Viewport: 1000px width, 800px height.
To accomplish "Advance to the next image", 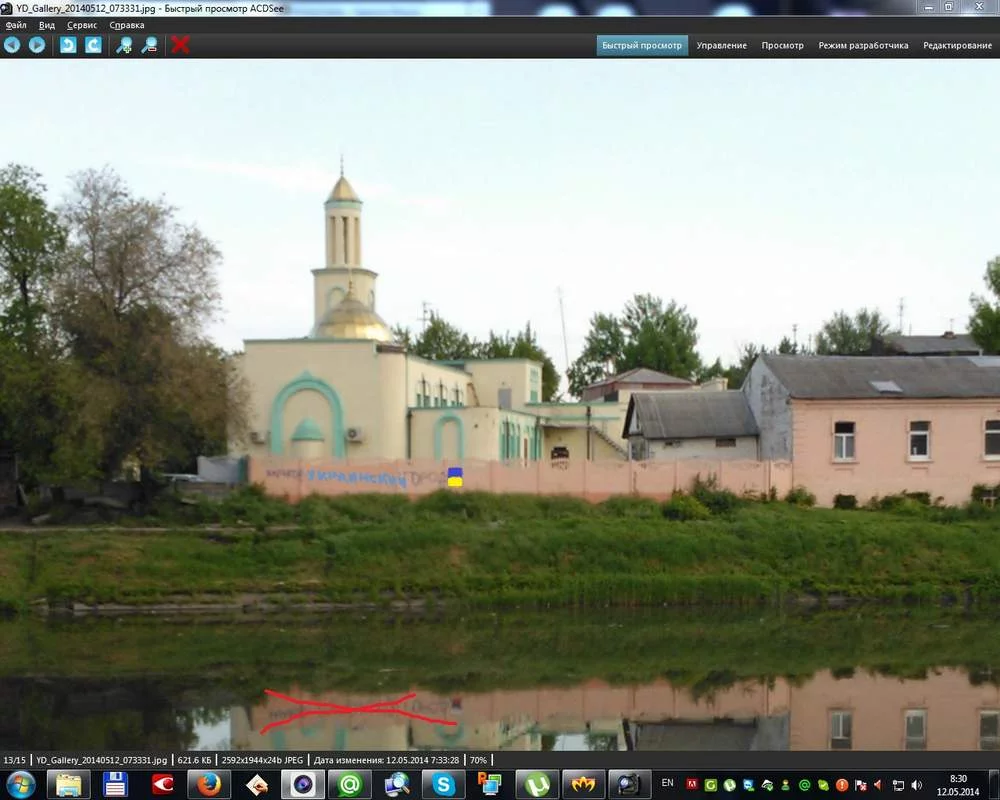I will pyautogui.click(x=37, y=45).
